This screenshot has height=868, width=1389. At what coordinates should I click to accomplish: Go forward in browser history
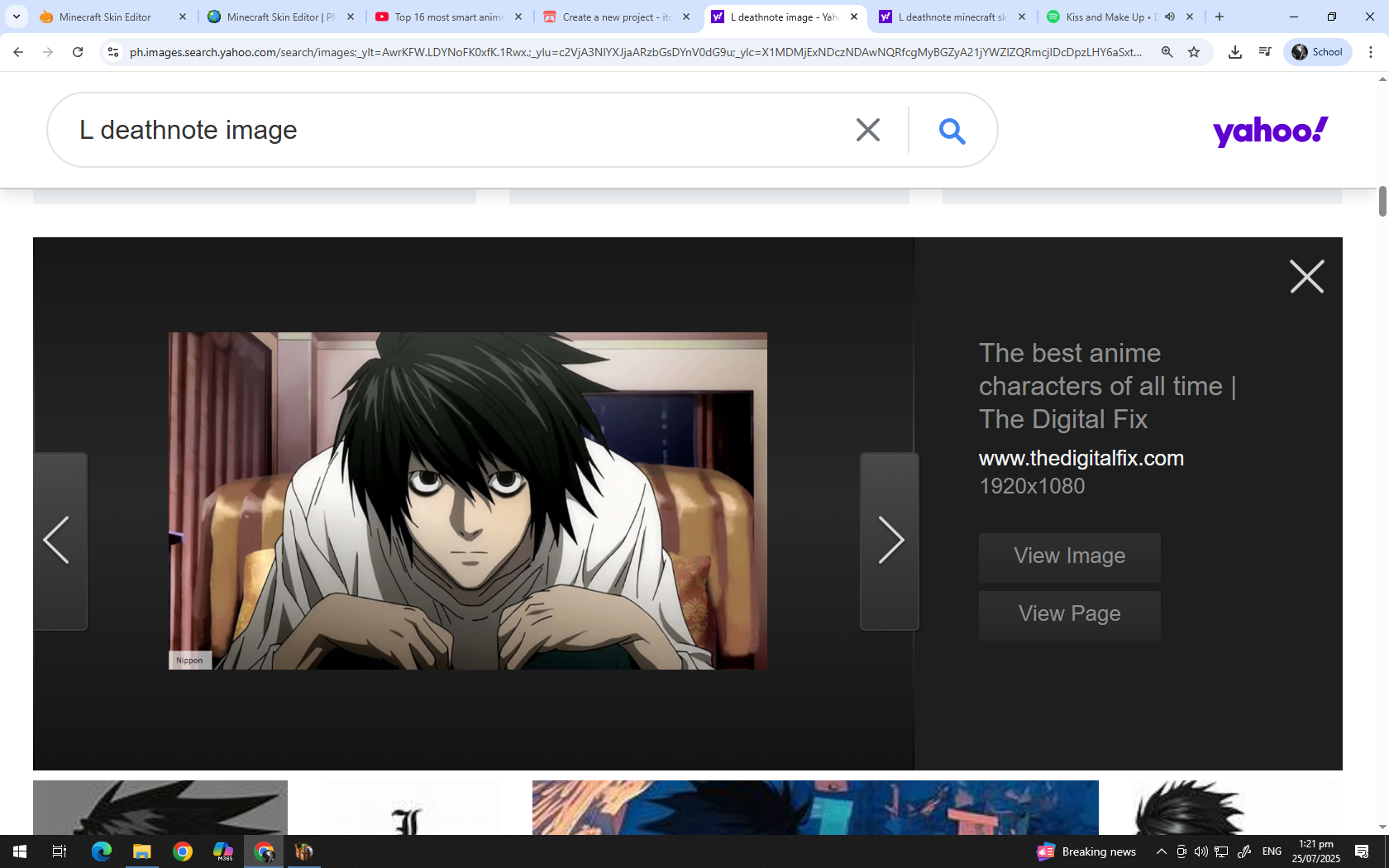pos(48,52)
